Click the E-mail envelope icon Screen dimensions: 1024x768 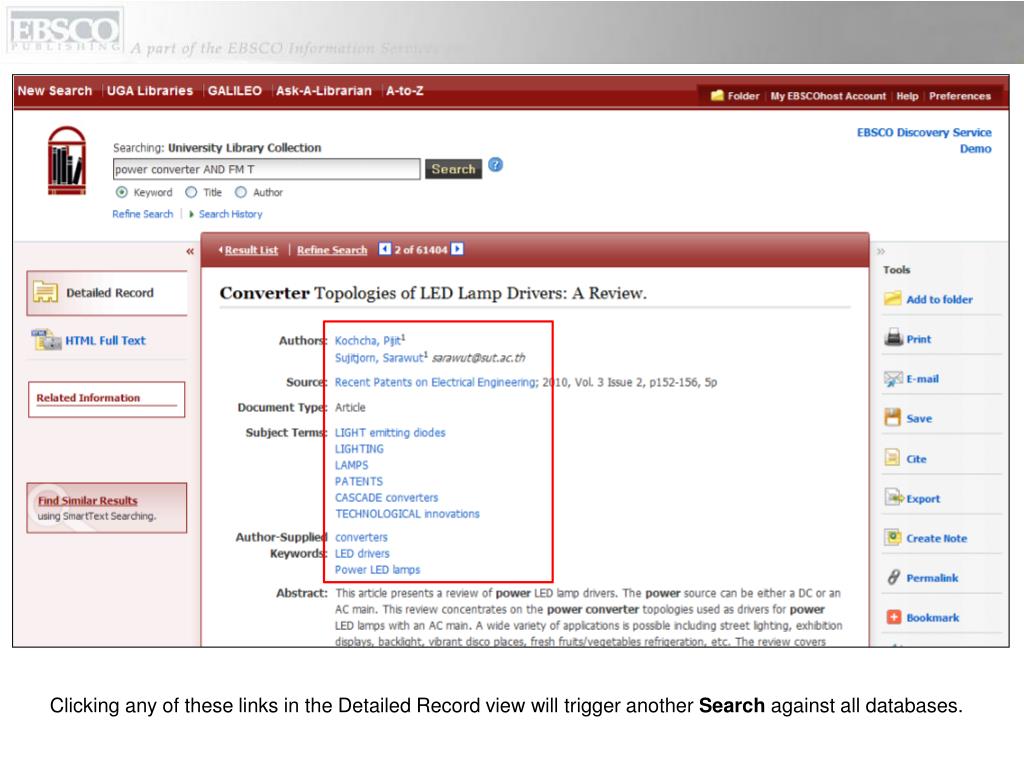pos(893,379)
